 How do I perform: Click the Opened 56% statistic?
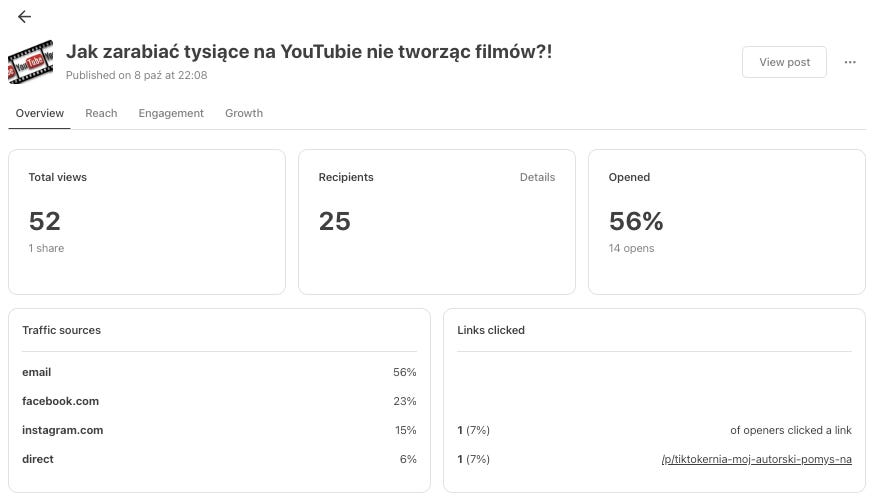636,221
